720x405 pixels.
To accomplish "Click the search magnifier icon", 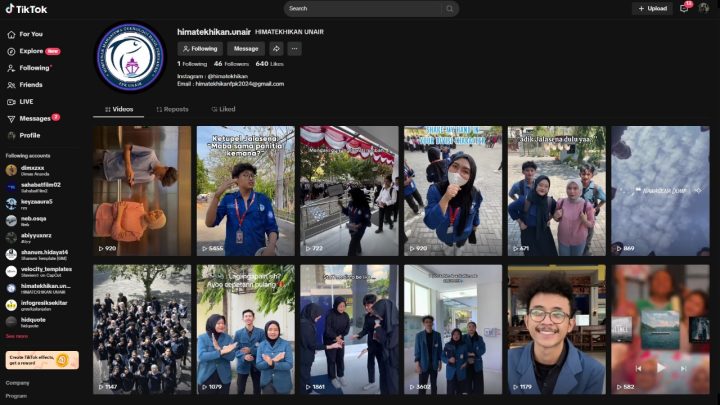I will [x=449, y=9].
